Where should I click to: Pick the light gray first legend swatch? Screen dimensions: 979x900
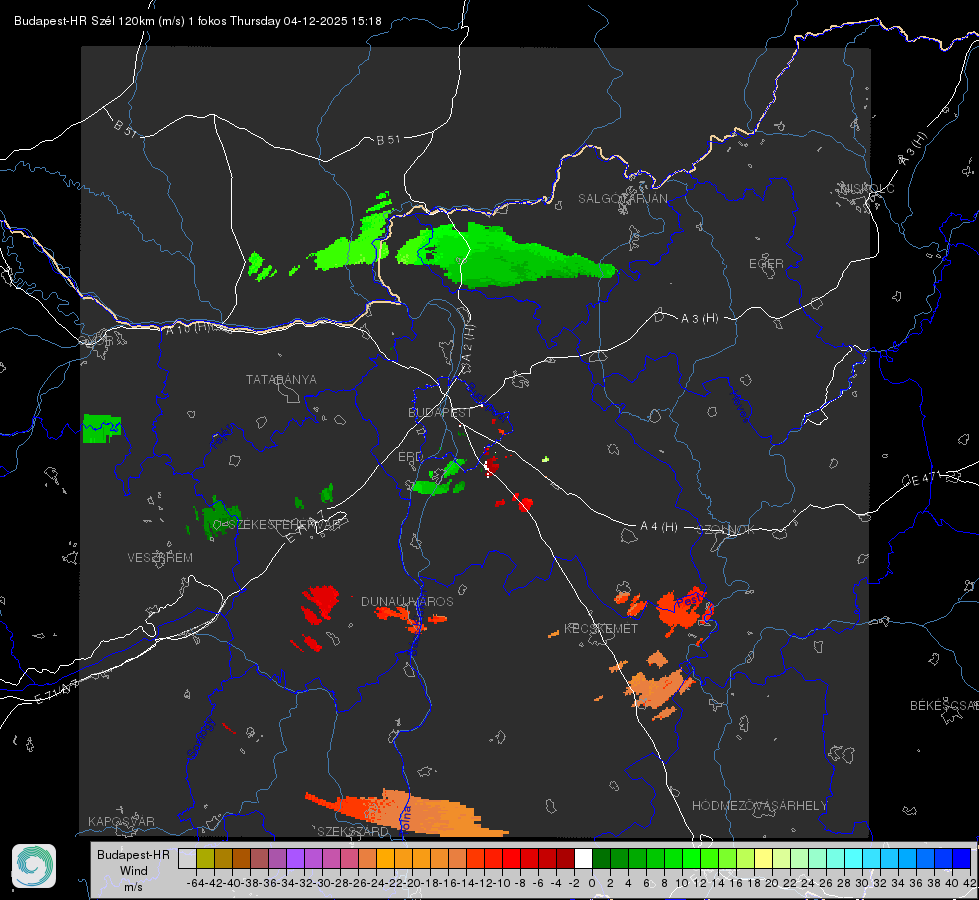[x=187, y=858]
